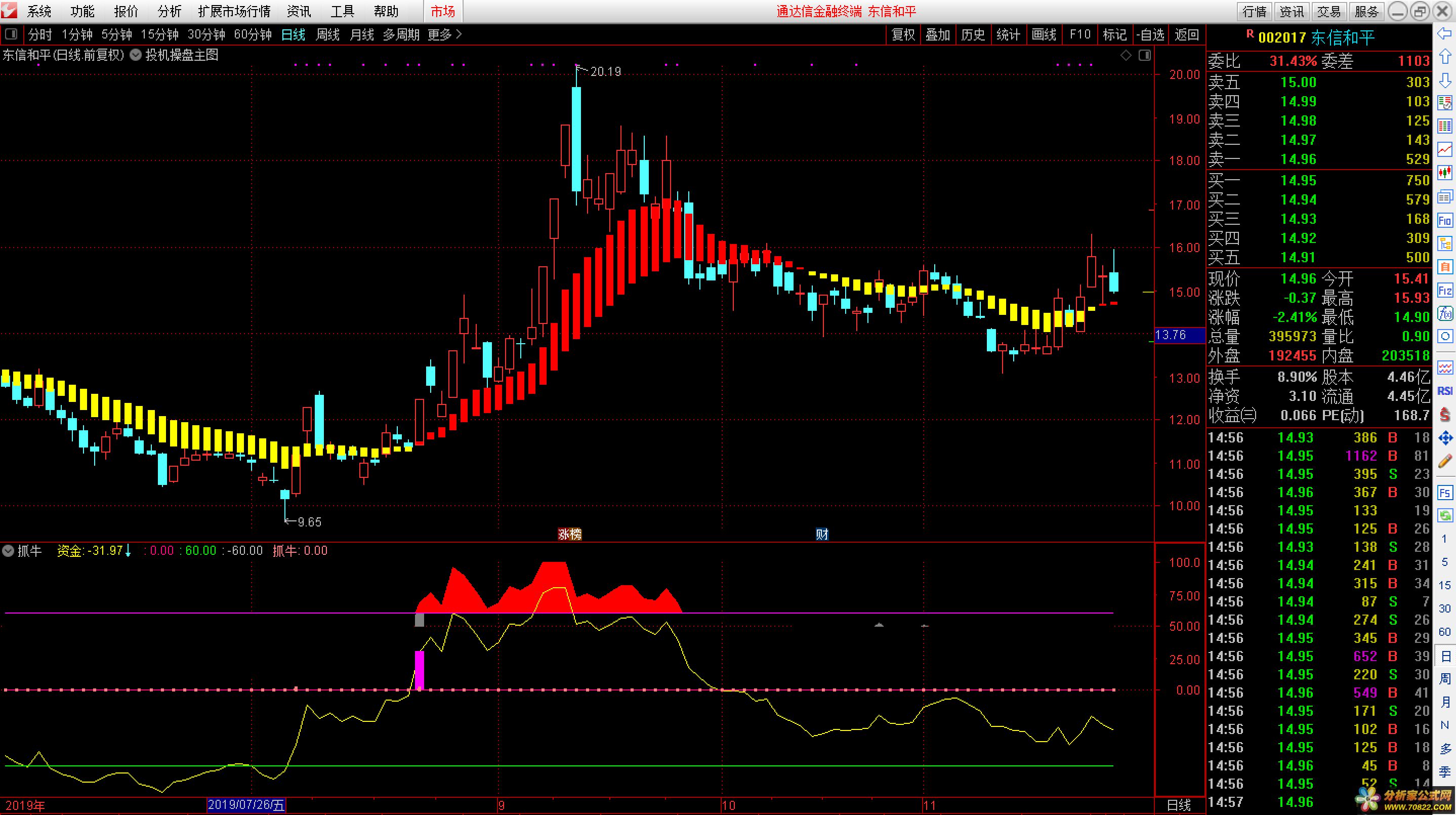Click the 复权 button

coord(903,34)
